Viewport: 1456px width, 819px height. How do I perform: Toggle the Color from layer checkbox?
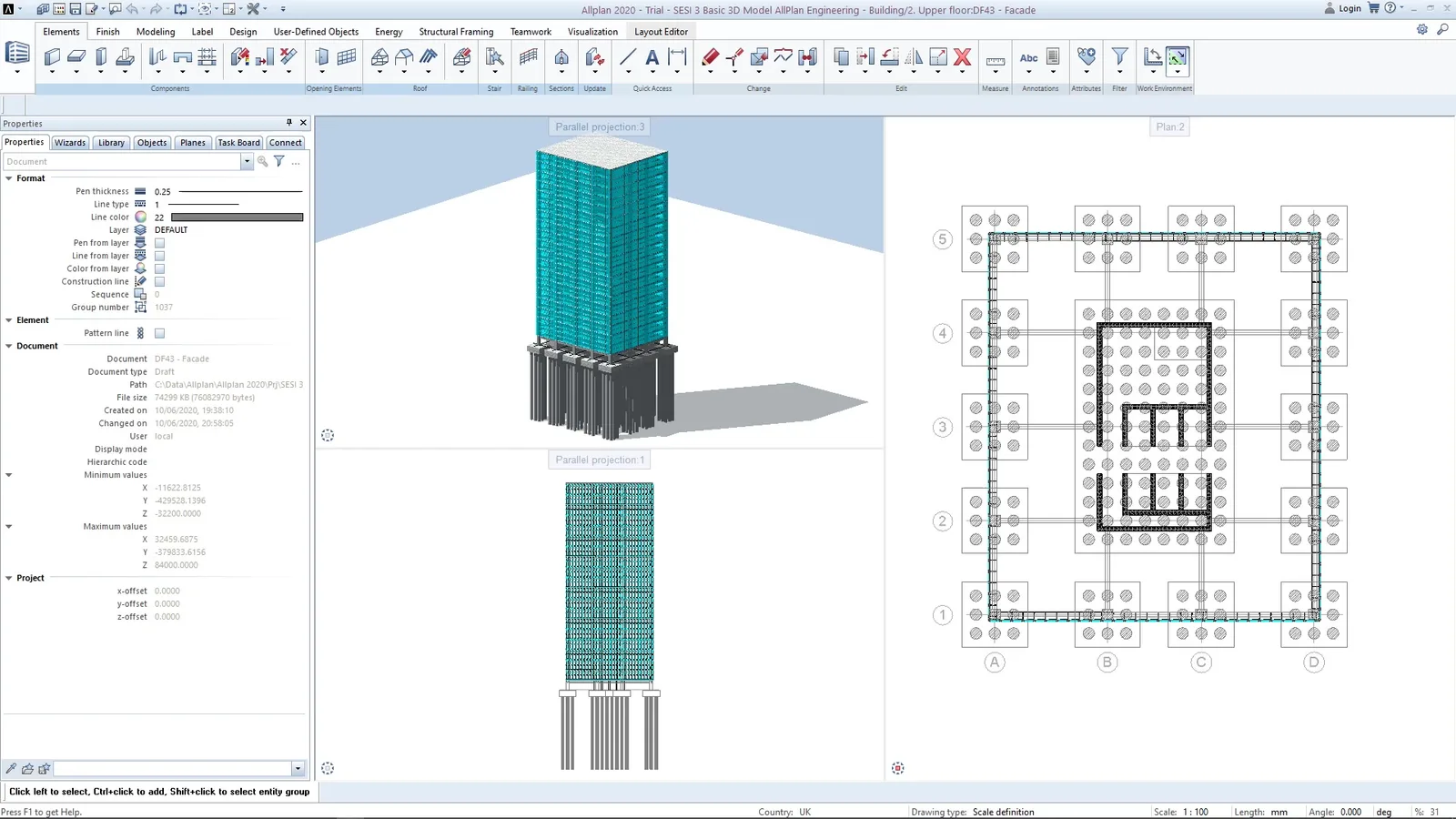(x=159, y=268)
